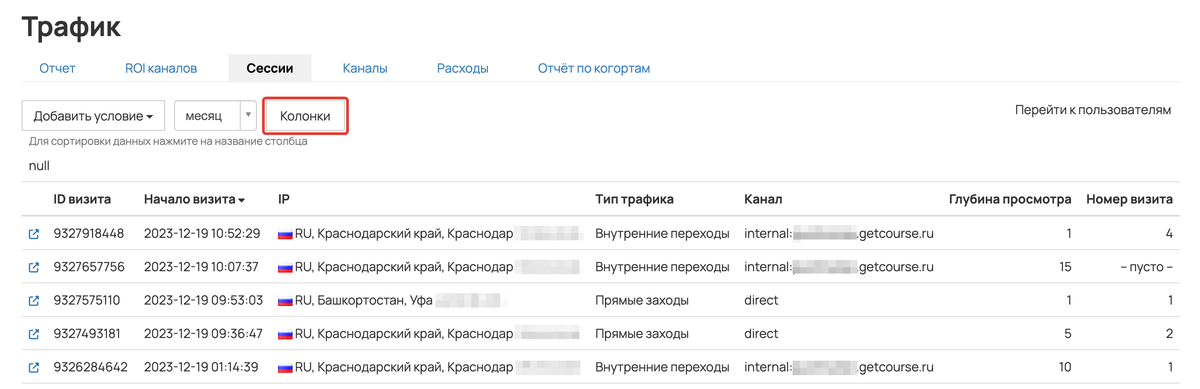Open visit 9327575110 external link icon
This screenshot has width=1200, height=389.
pos(34,301)
